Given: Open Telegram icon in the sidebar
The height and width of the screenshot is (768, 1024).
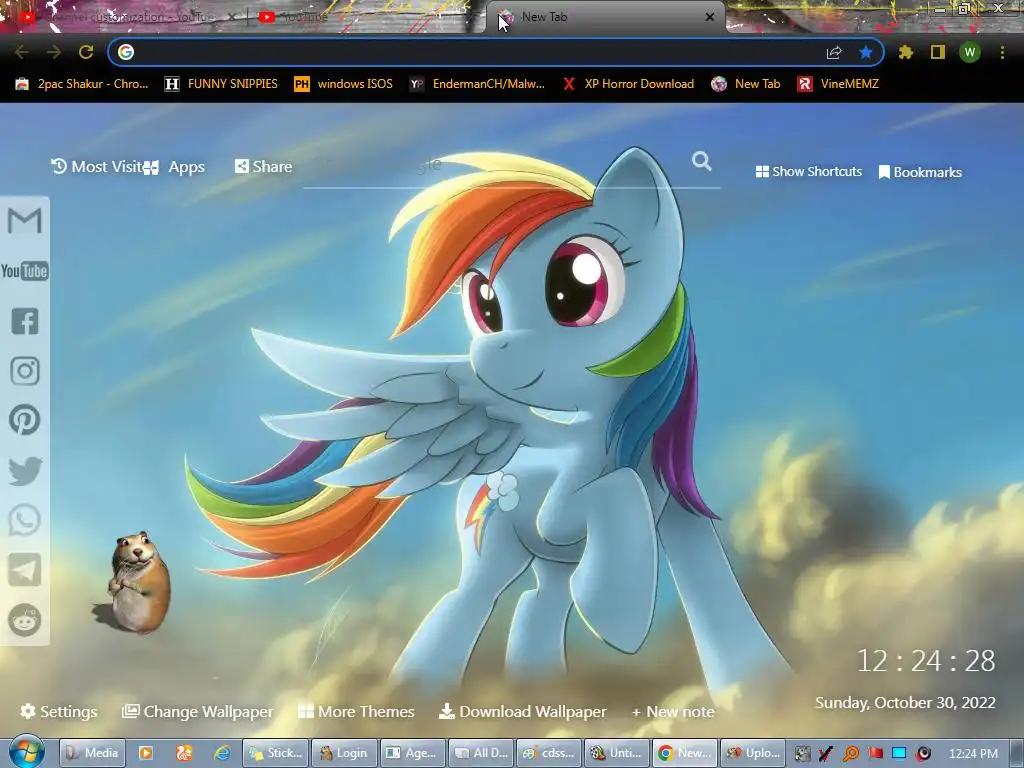Looking at the screenshot, I should pos(25,570).
